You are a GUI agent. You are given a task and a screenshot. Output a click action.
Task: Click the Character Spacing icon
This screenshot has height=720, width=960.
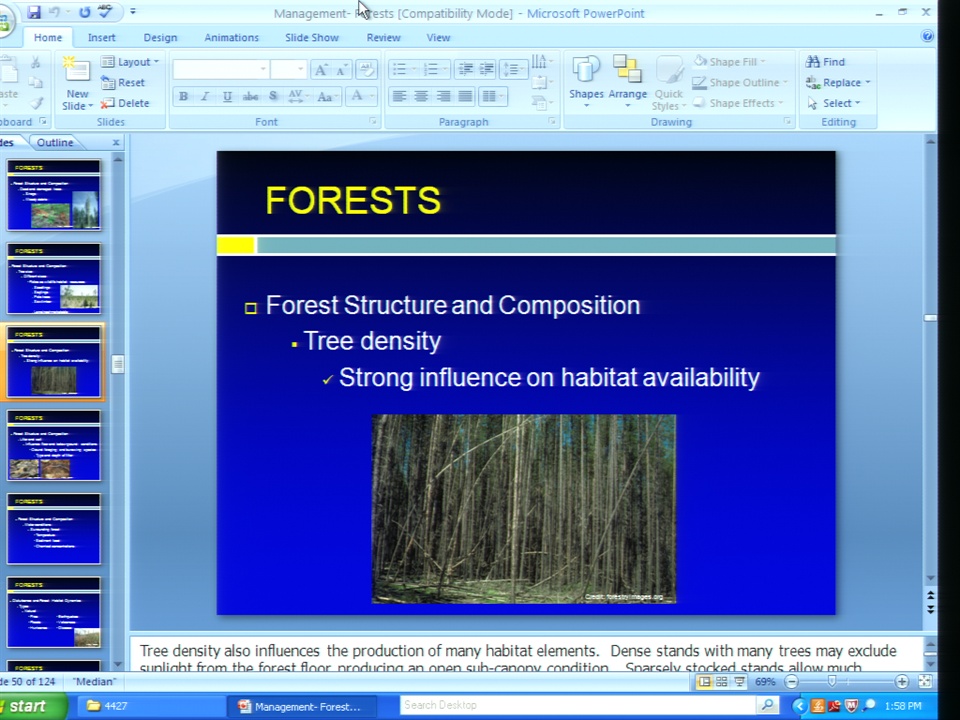pyautogui.click(x=297, y=96)
